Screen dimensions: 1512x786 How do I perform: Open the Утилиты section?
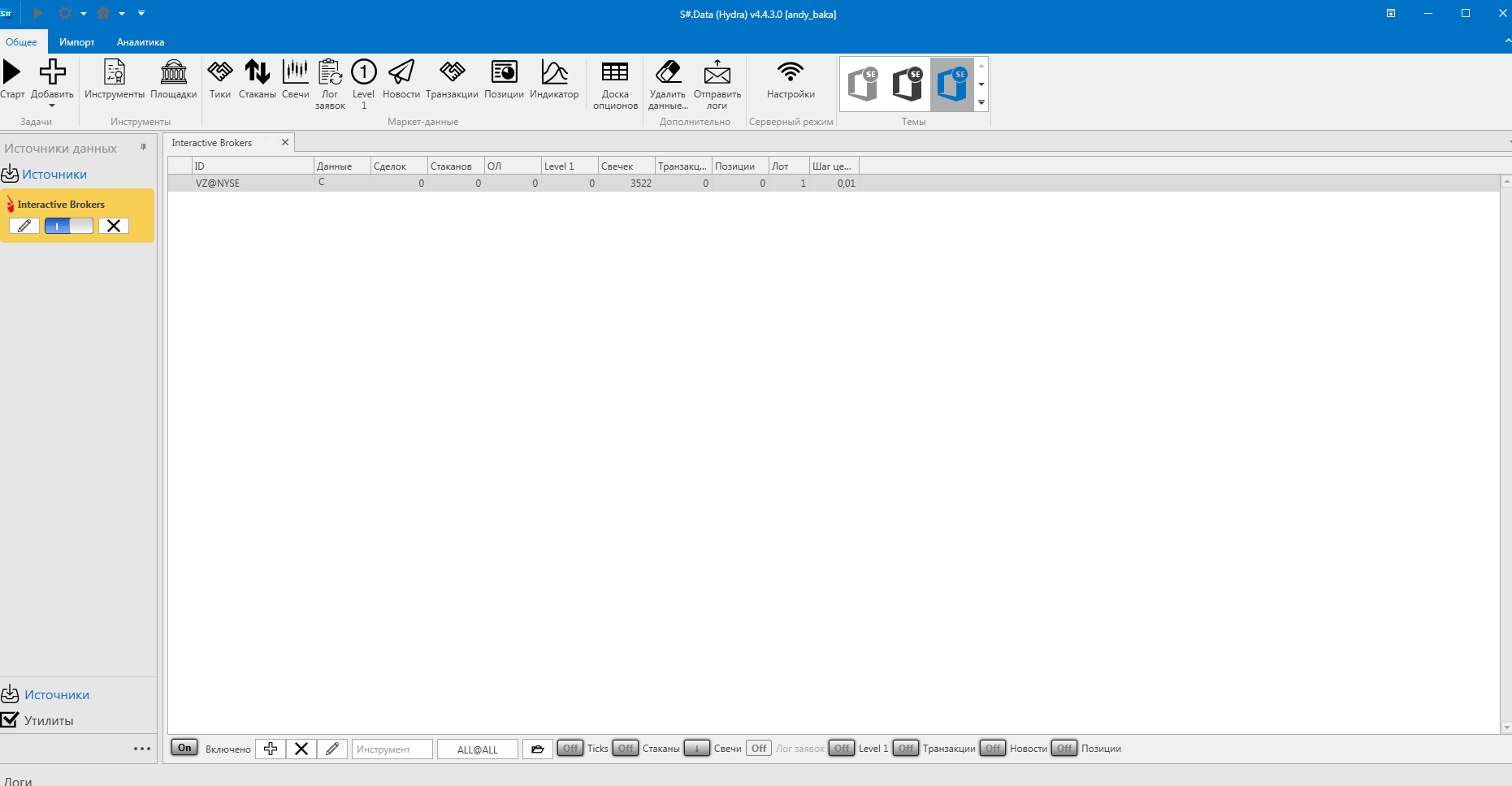coord(49,720)
